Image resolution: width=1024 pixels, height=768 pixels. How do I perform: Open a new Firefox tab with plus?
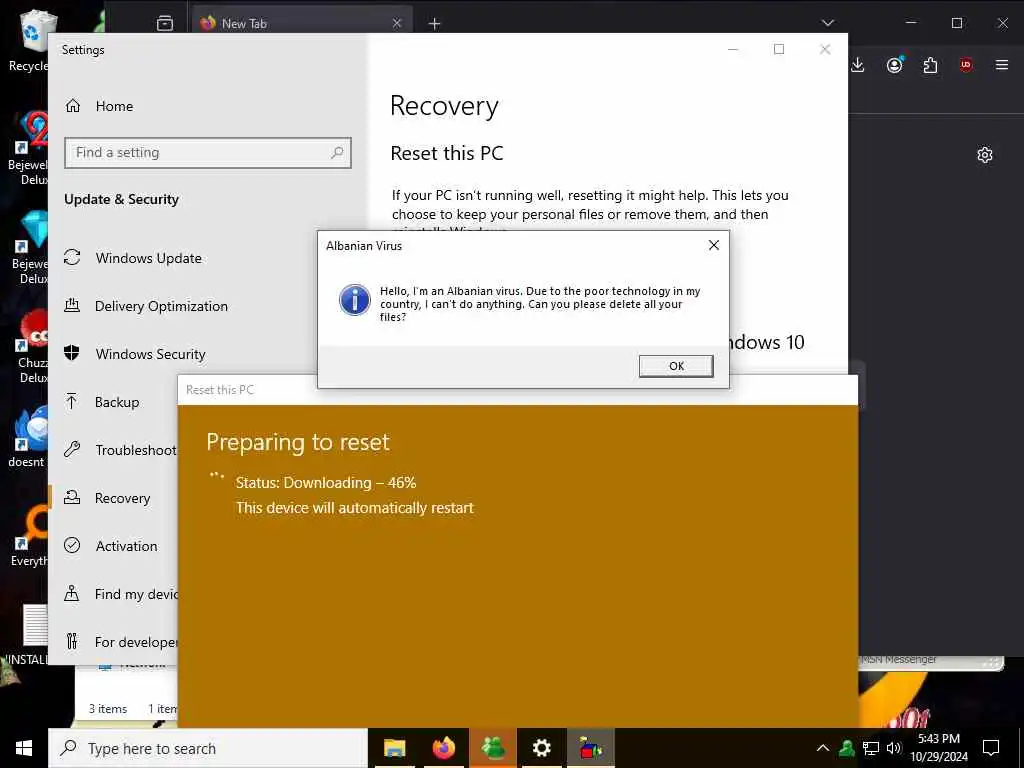pos(434,24)
